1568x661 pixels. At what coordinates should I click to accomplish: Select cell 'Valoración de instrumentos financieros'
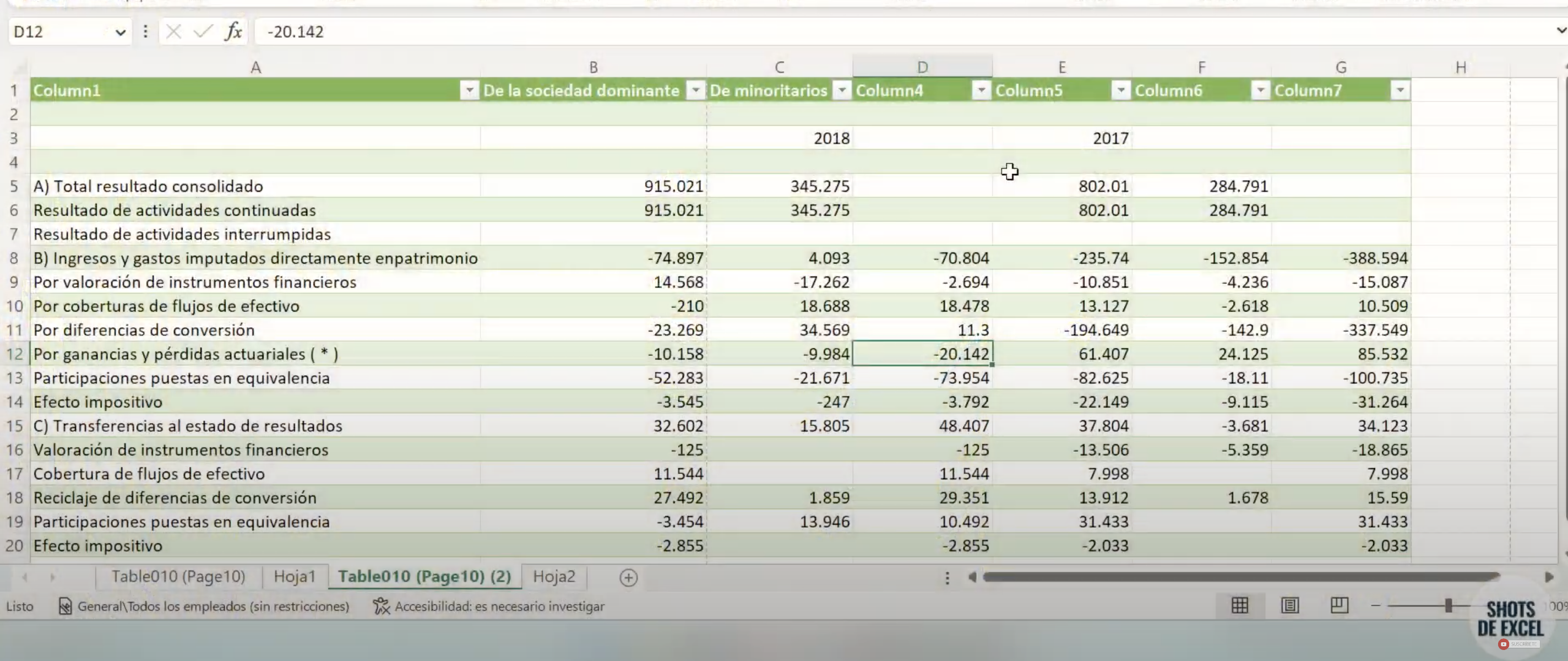click(255, 449)
